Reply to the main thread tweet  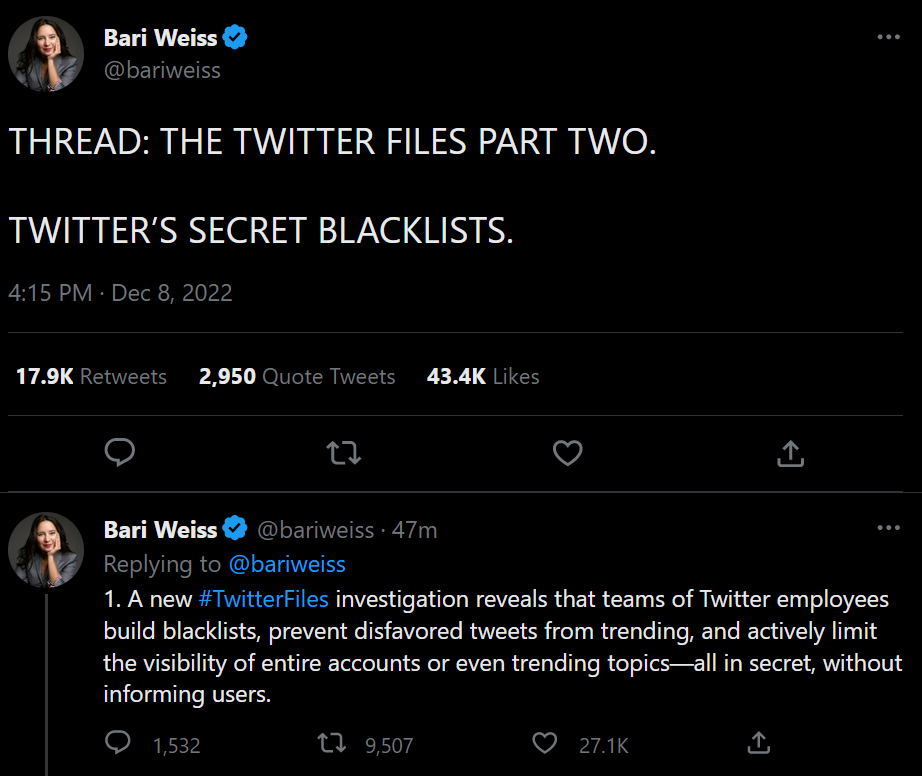click(x=120, y=454)
